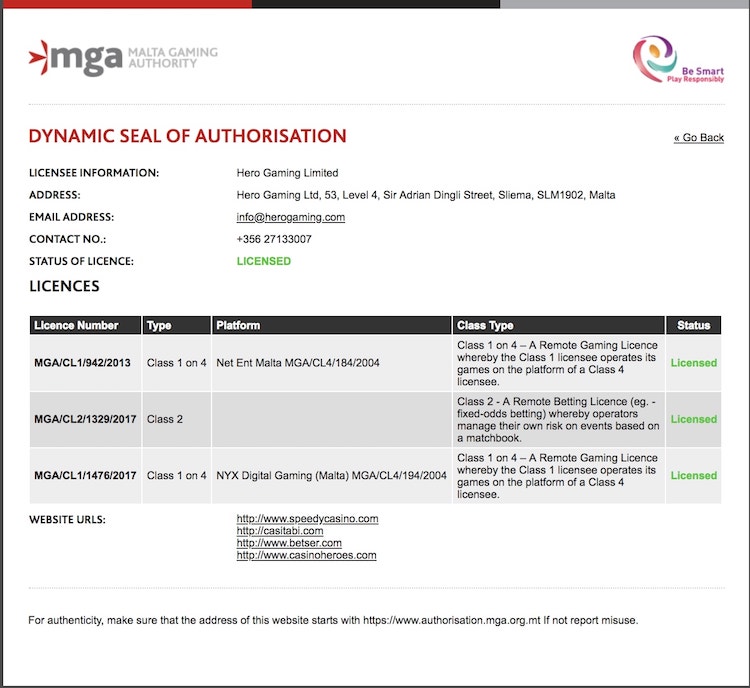This screenshot has width=750, height=688.
Task: Click the LICENCES section heading
Action: (64, 286)
